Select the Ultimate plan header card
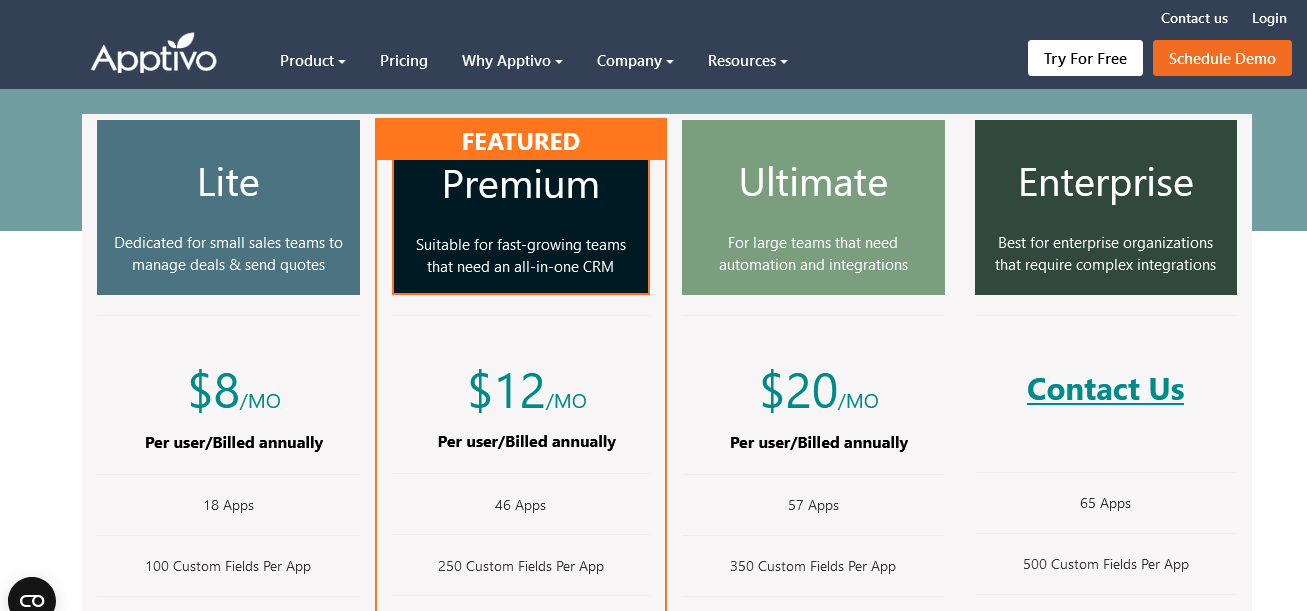1307x611 pixels. (813, 208)
